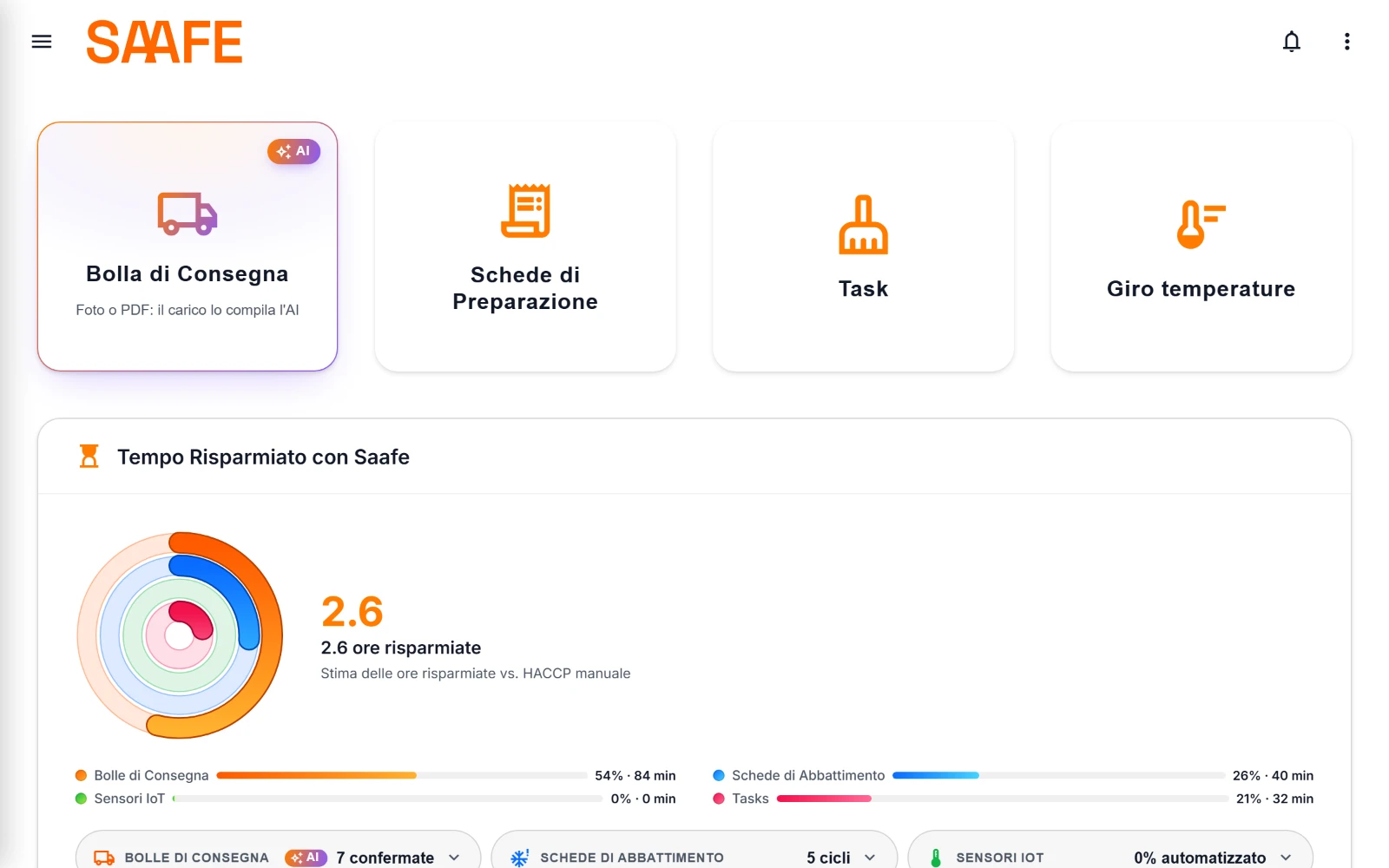This screenshot has width=1389, height=868.
Task: Click 'Foto o PDF: il carico lo compila l'AI'
Action: 188,310
